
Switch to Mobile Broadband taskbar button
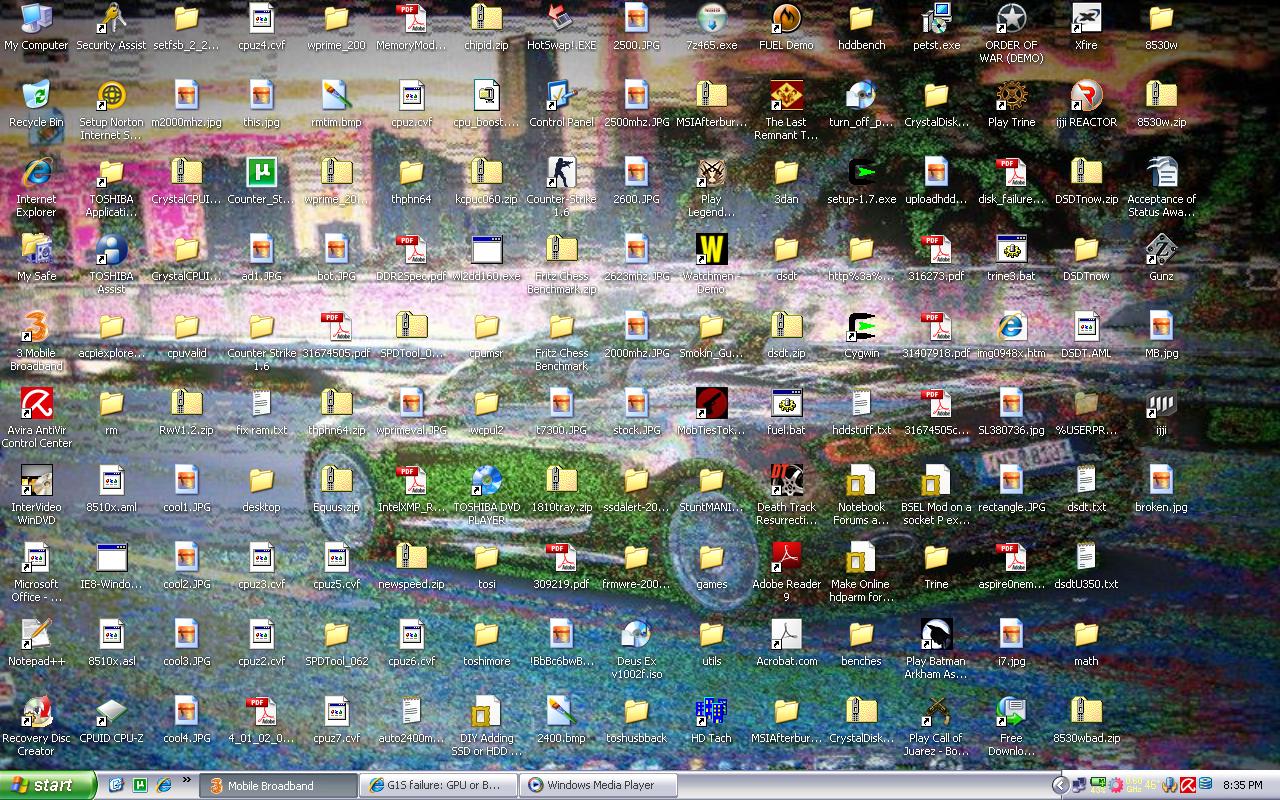(x=278, y=785)
